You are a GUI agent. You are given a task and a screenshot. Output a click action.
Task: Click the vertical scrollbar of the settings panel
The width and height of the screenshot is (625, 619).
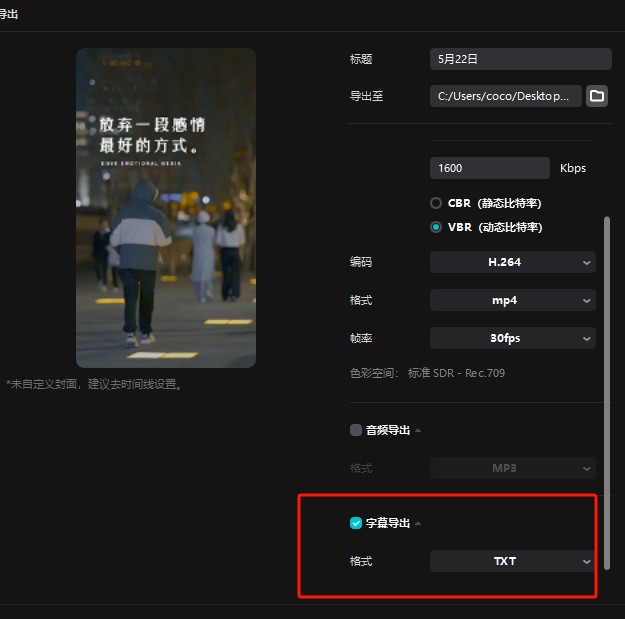coord(607,390)
